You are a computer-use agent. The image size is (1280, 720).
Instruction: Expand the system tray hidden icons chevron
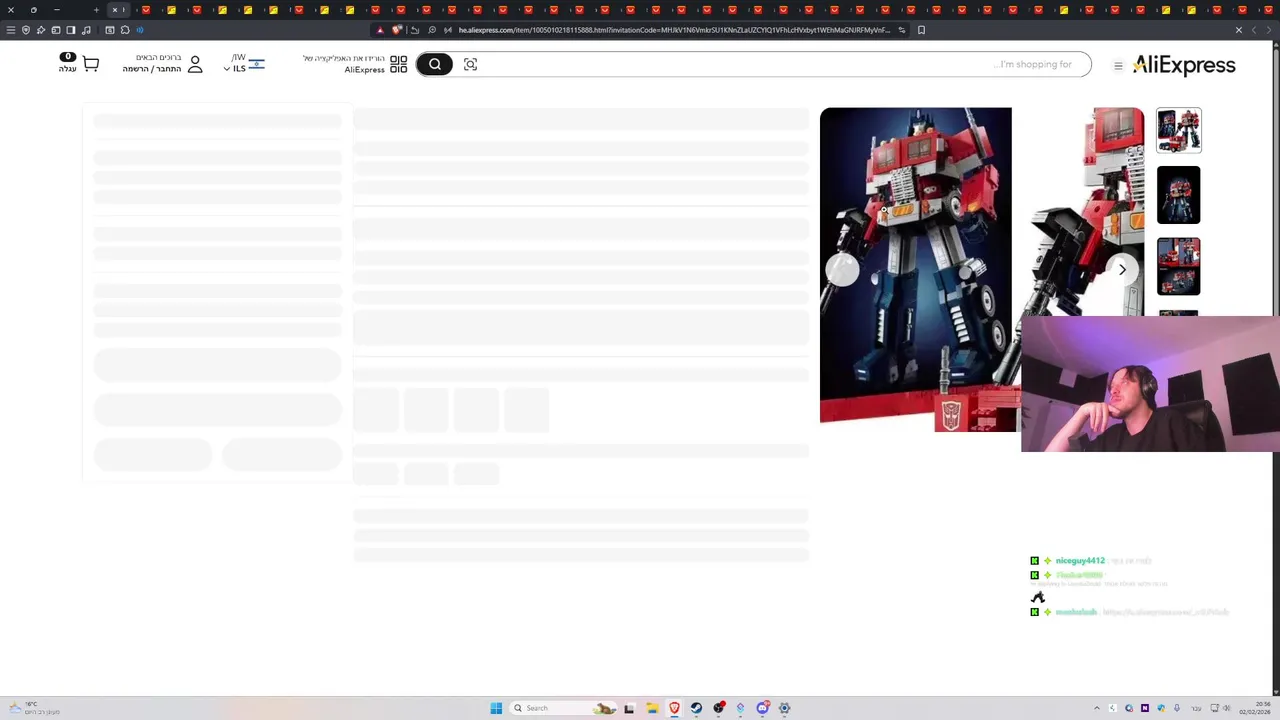click(x=1096, y=708)
